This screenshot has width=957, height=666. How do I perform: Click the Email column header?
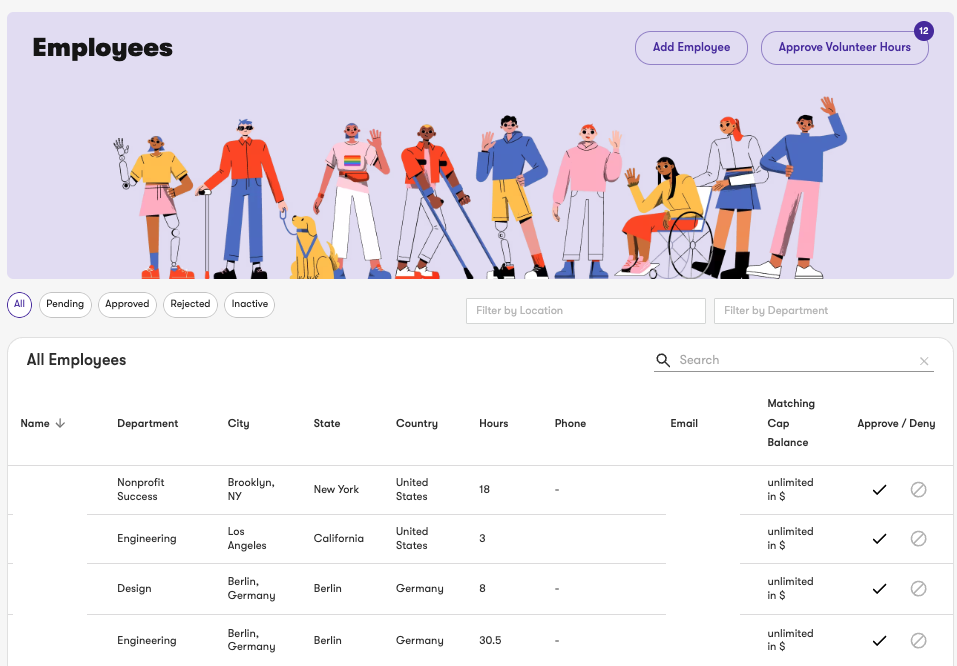[684, 423]
